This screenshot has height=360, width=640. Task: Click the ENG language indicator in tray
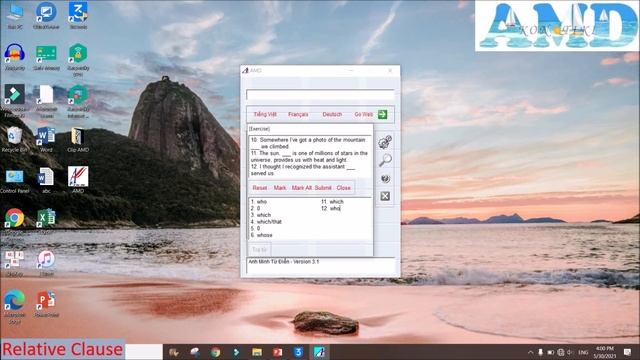583,352
